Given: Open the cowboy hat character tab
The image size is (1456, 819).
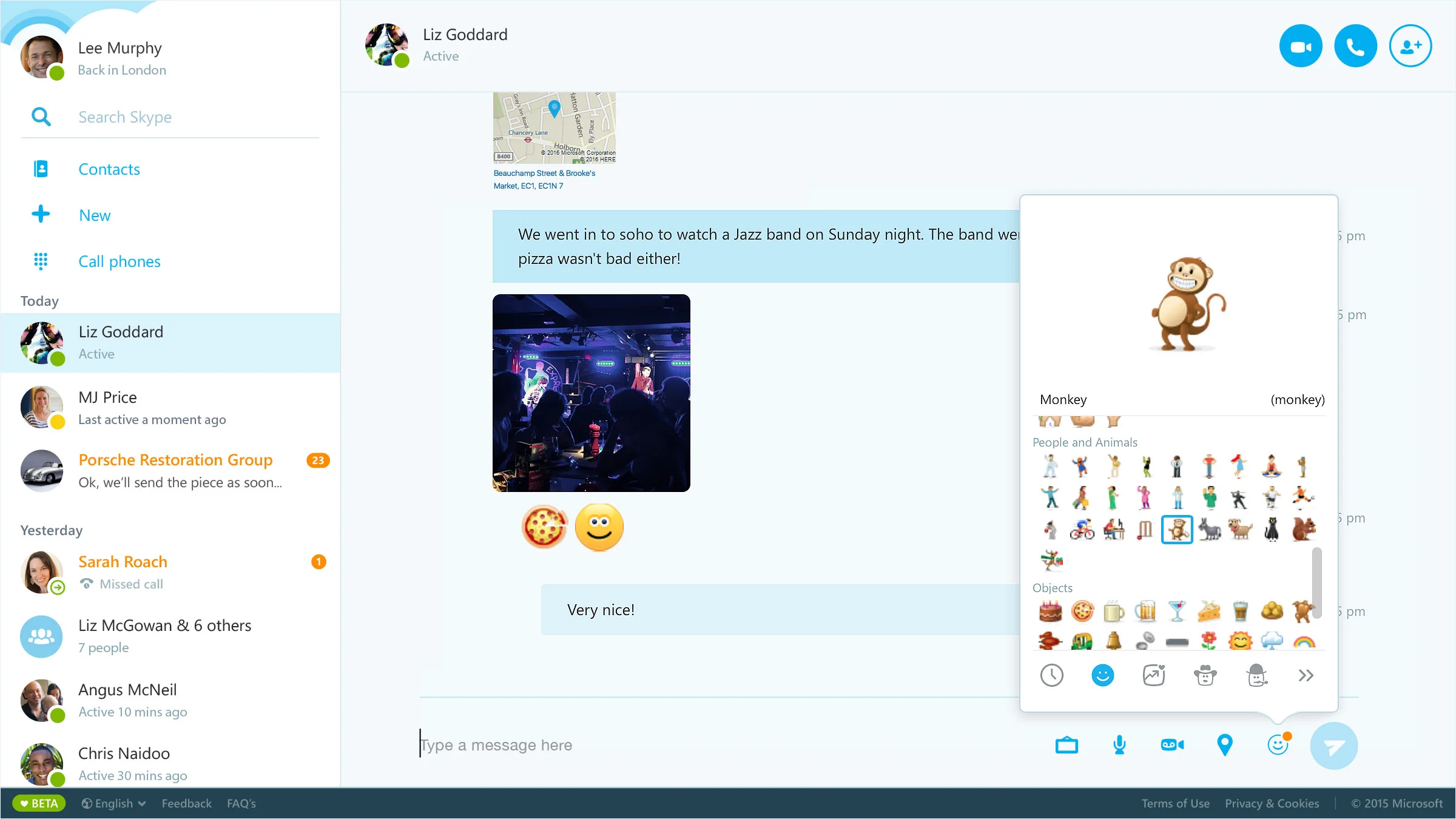Looking at the screenshot, I should [x=1205, y=675].
